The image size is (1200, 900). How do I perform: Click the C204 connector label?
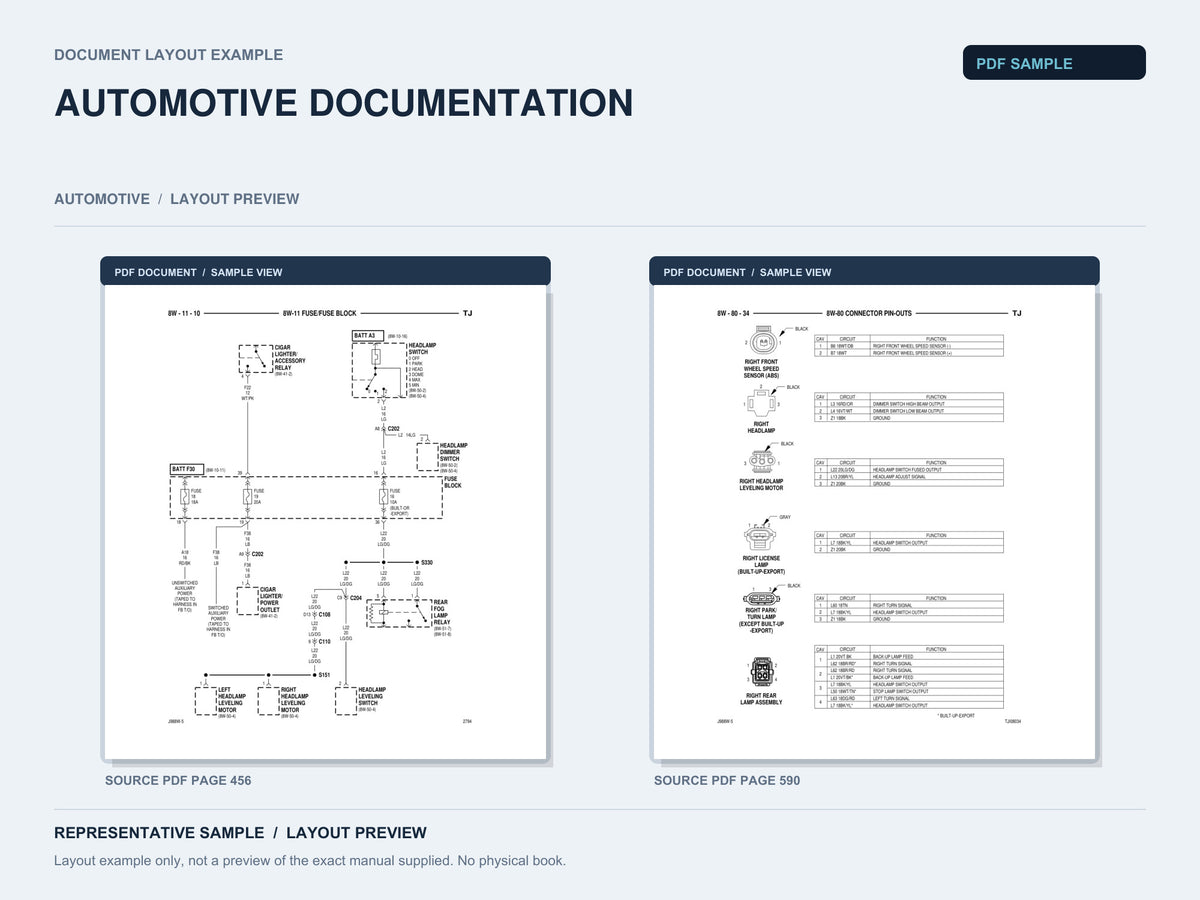click(356, 597)
